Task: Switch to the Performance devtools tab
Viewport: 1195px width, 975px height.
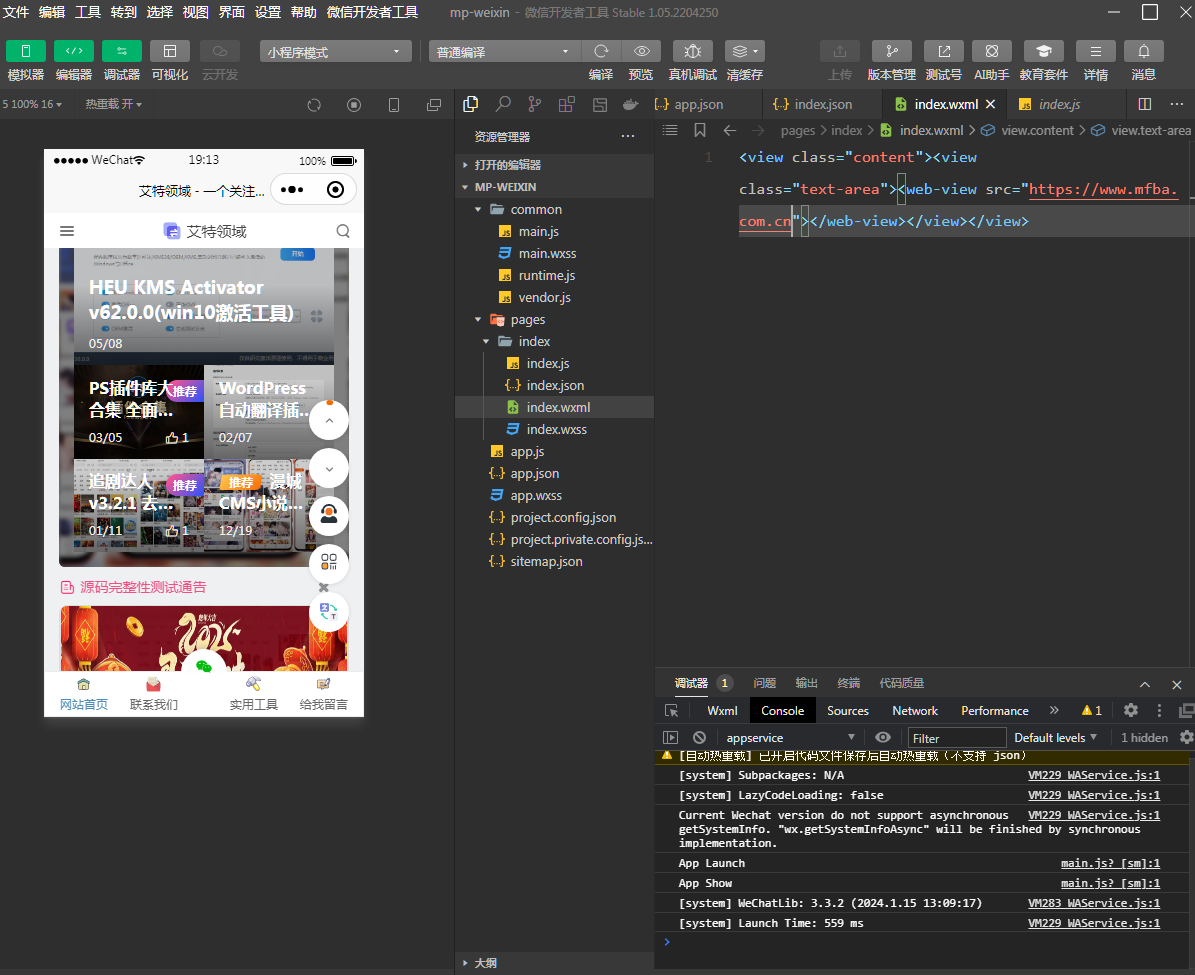Action: click(995, 710)
